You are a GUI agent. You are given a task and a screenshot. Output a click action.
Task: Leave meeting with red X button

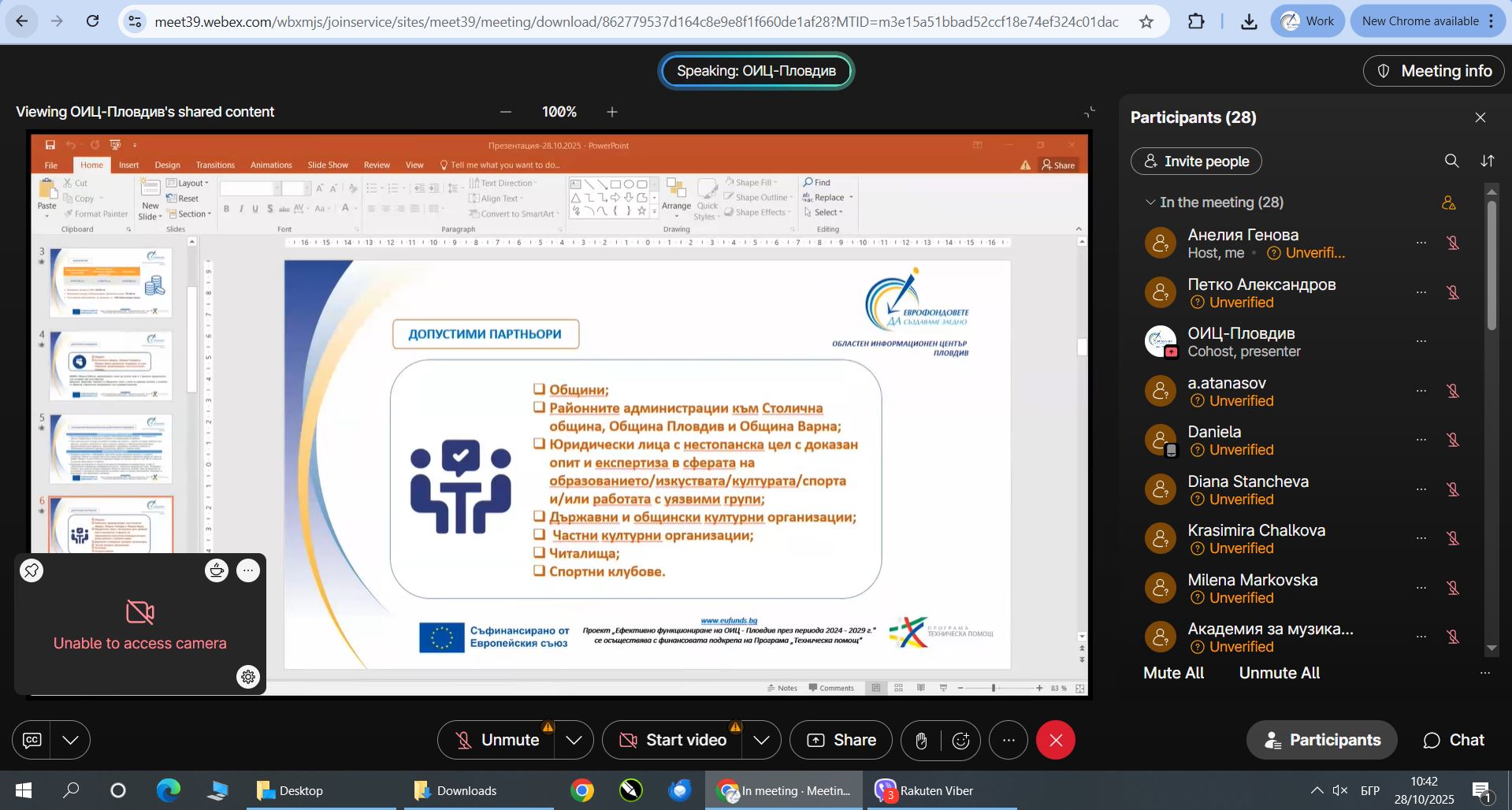(1056, 741)
